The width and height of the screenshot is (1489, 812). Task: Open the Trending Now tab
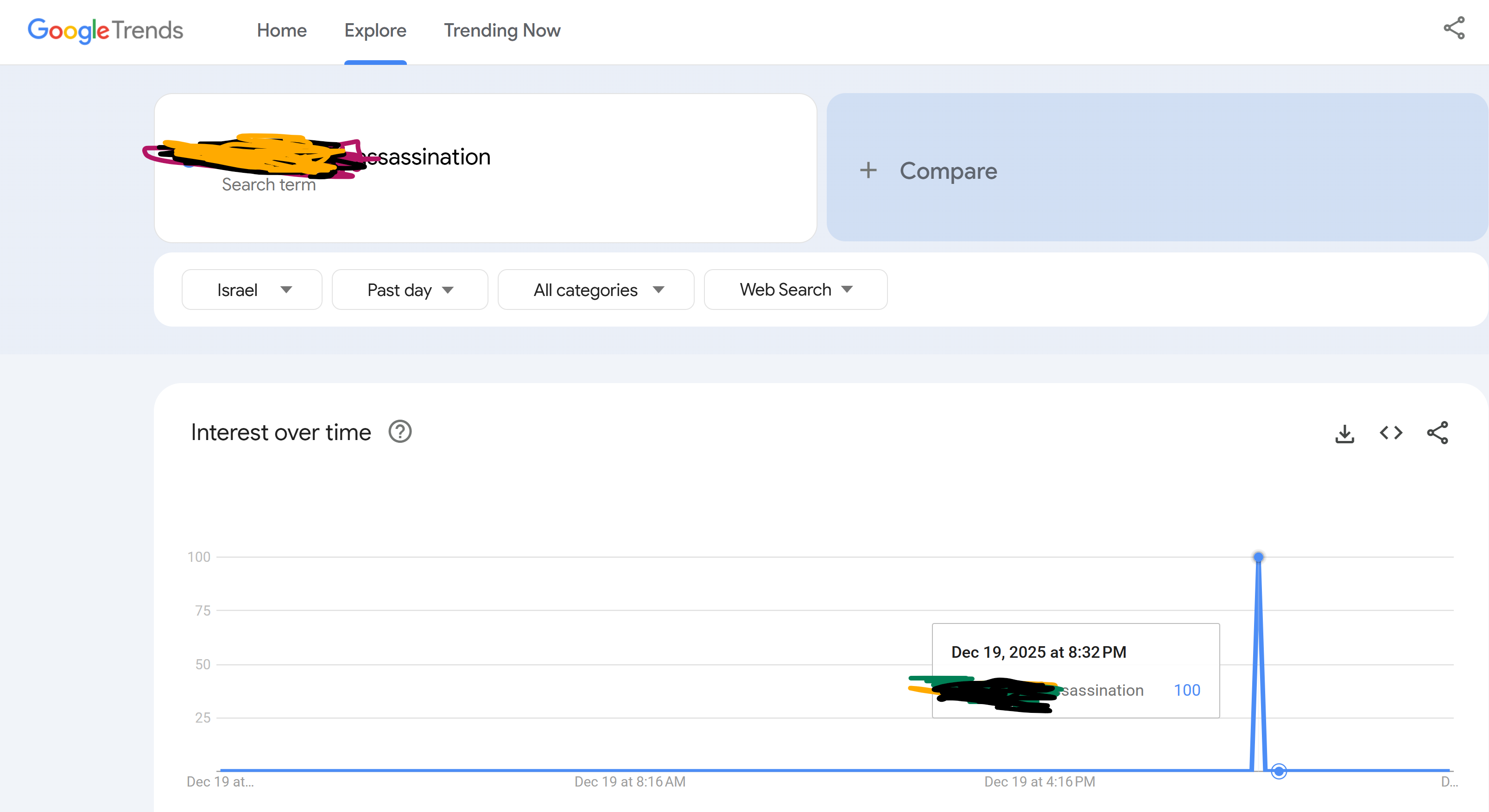tap(502, 30)
